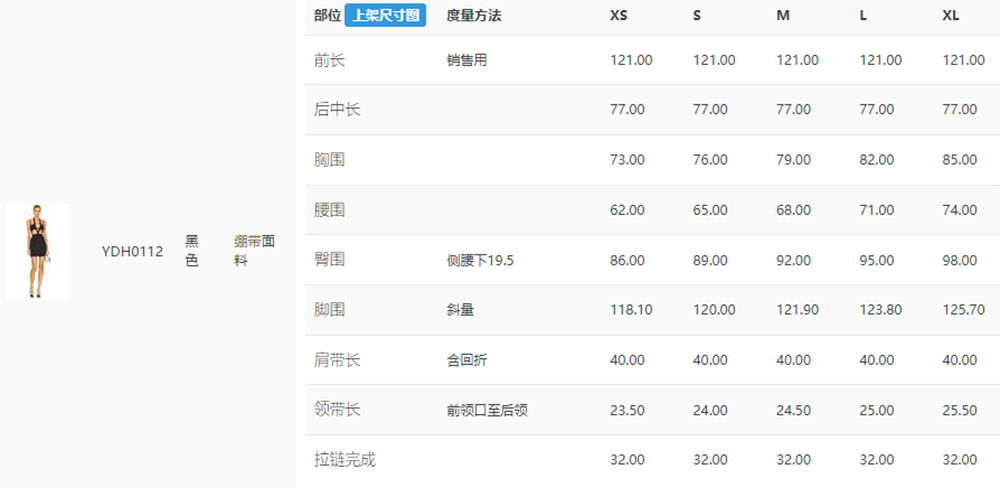Screen dimensions: 1000x488
Task: Select the 腰围 row label
Action: 330,210
